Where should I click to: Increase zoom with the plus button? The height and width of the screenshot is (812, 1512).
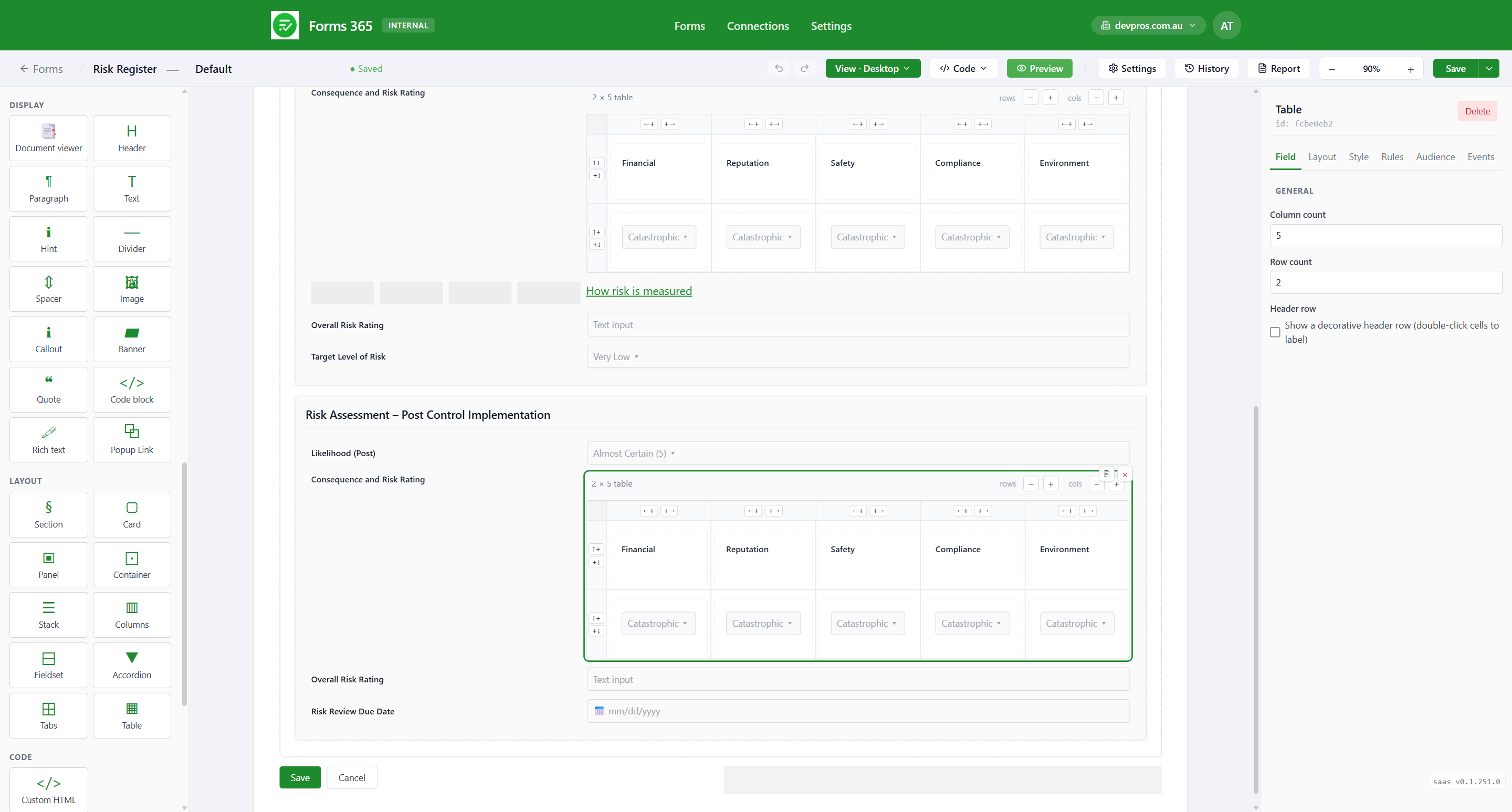click(x=1411, y=69)
